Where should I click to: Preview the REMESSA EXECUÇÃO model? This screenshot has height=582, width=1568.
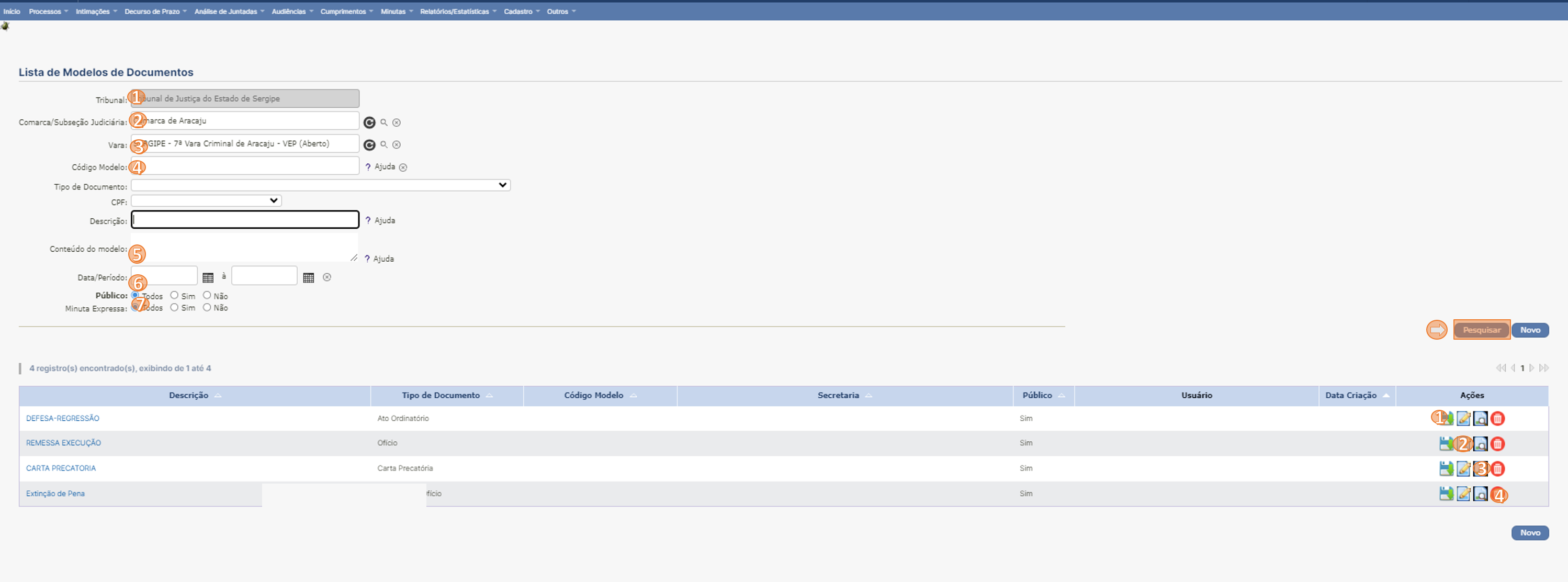tap(1480, 443)
